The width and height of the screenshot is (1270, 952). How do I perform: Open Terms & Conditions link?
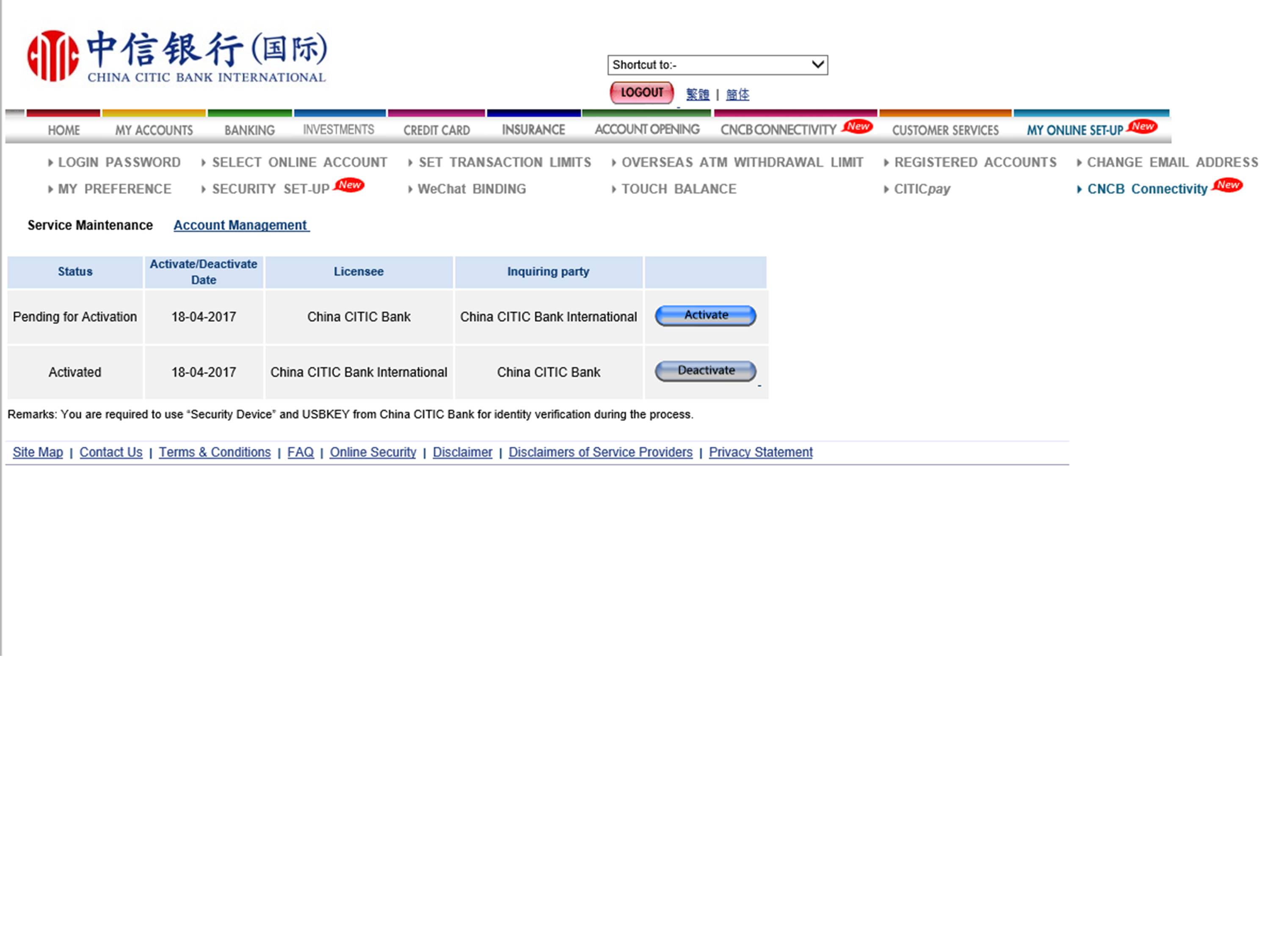click(x=215, y=452)
